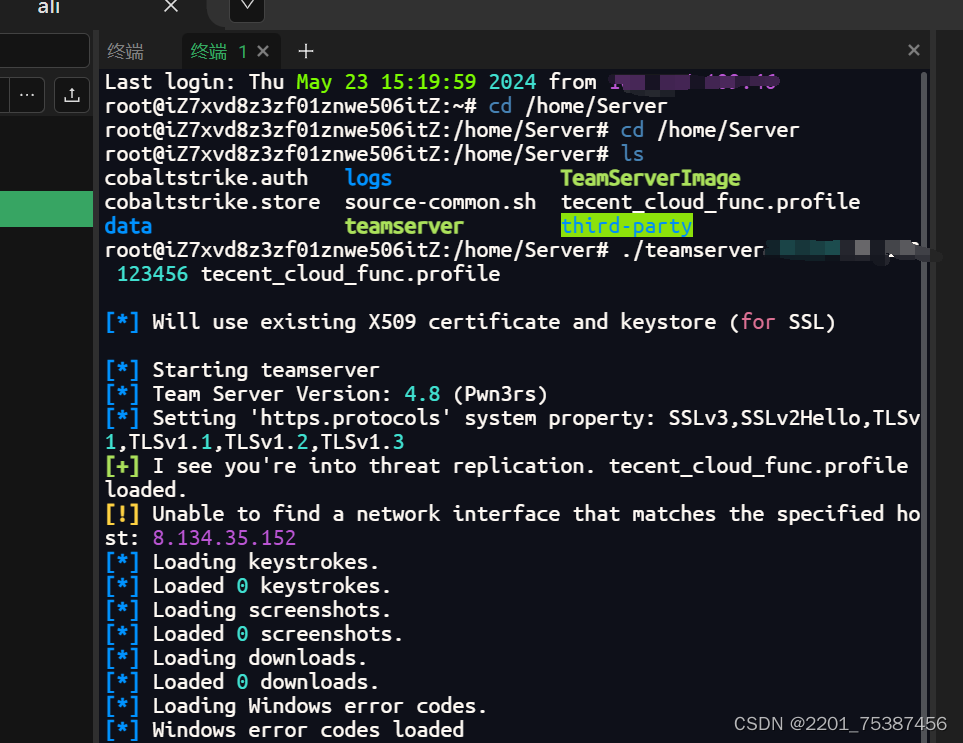
Task: Click the password '123456' text
Action: coord(152,274)
